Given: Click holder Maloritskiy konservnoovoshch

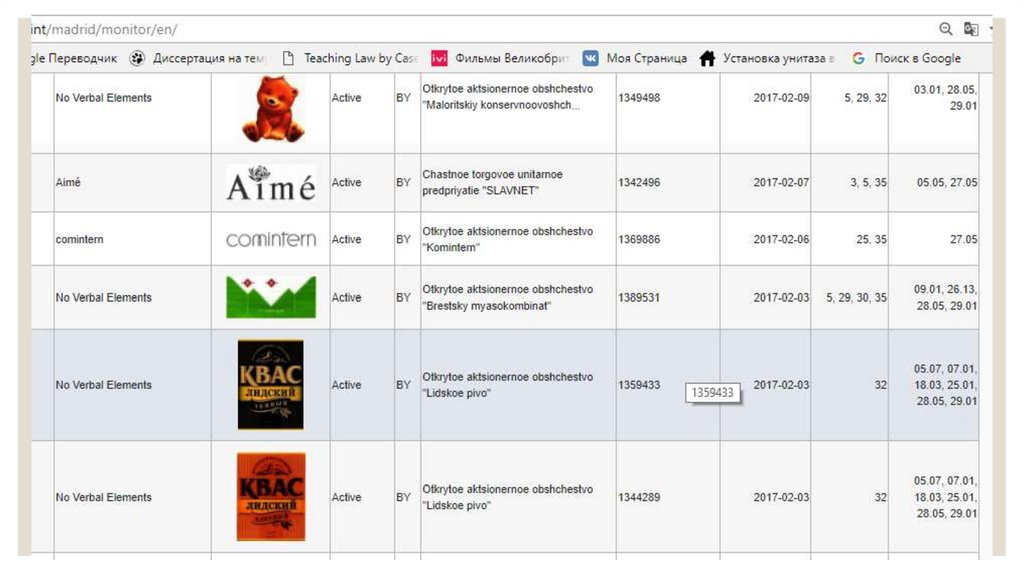Looking at the screenshot, I should [507, 97].
